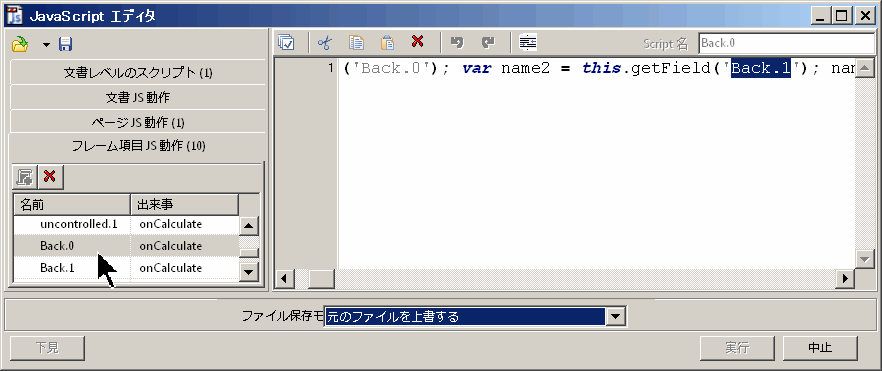The height and width of the screenshot is (371, 882).
Task: Toggle the word wrap toolbar icon
Action: click(x=528, y=42)
